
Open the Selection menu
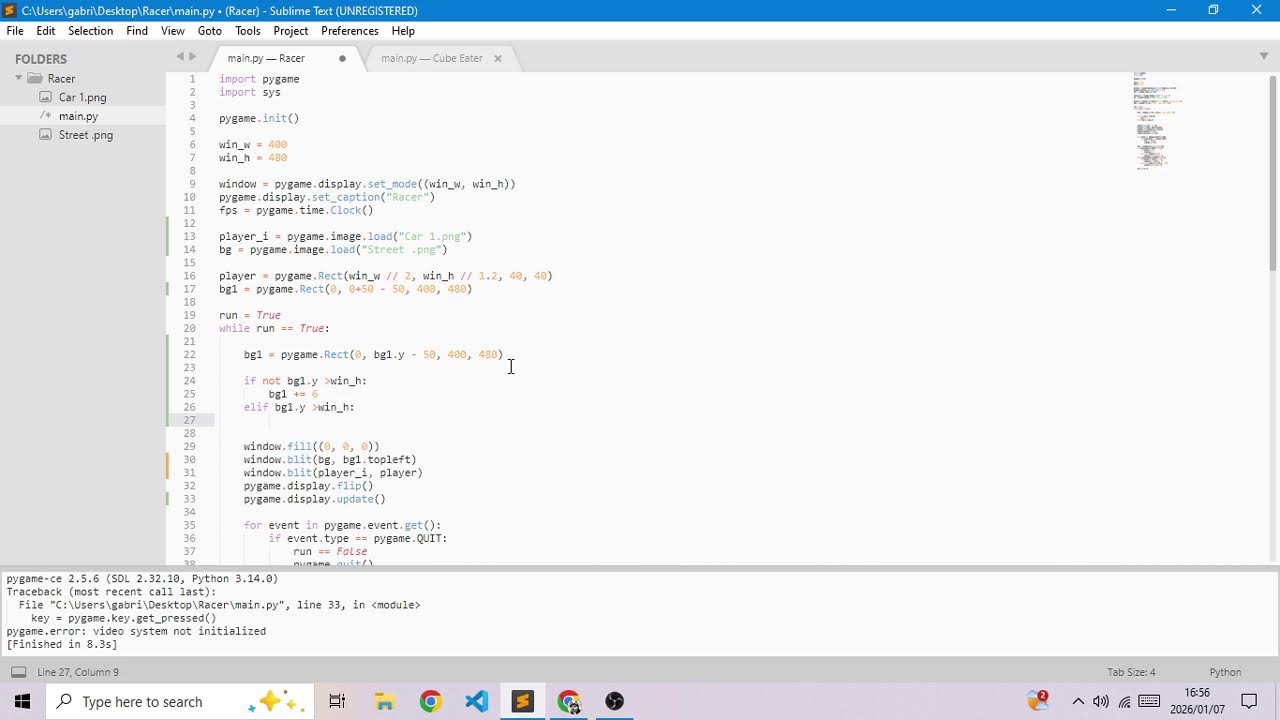90,31
